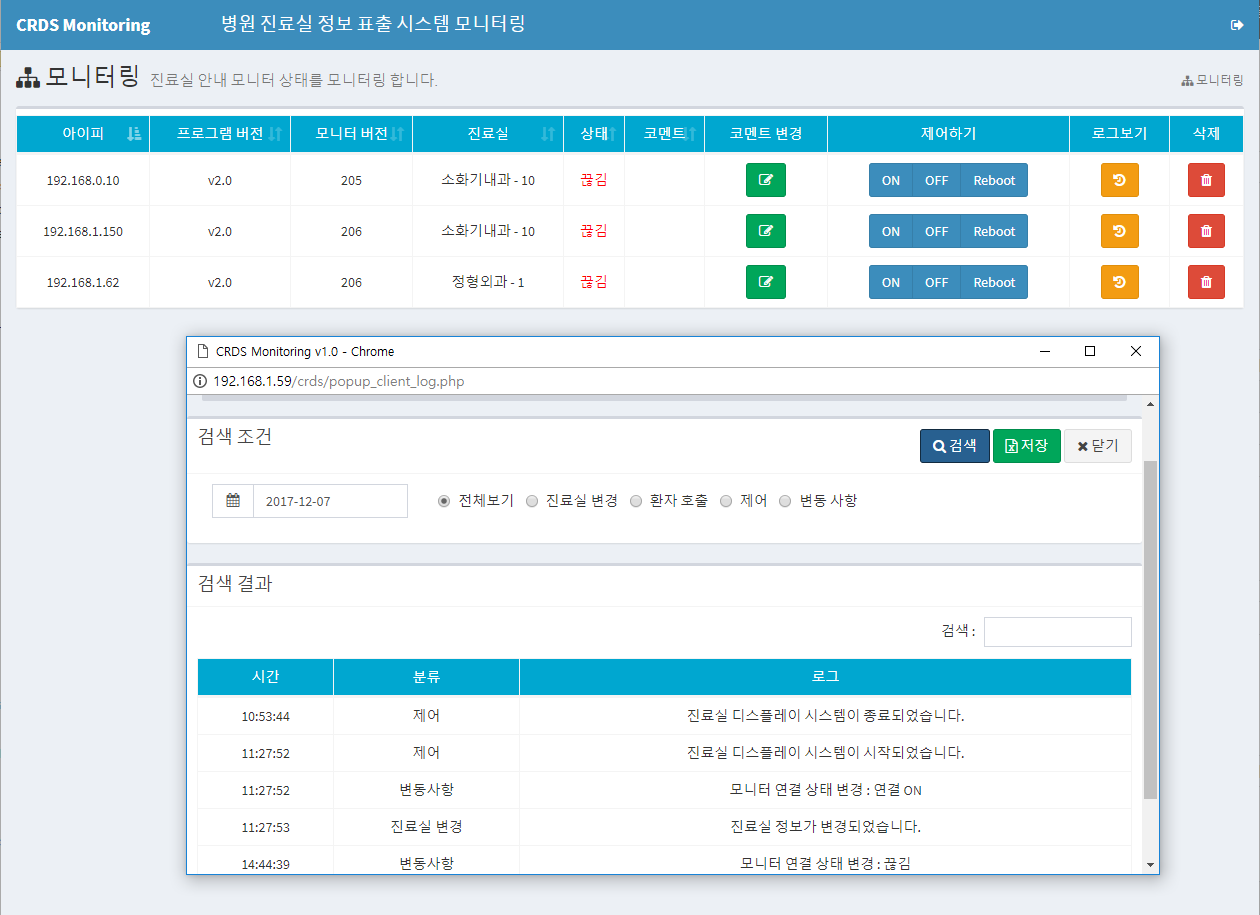Click the popup address bar URL
This screenshot has width=1260, height=915.
[338, 381]
